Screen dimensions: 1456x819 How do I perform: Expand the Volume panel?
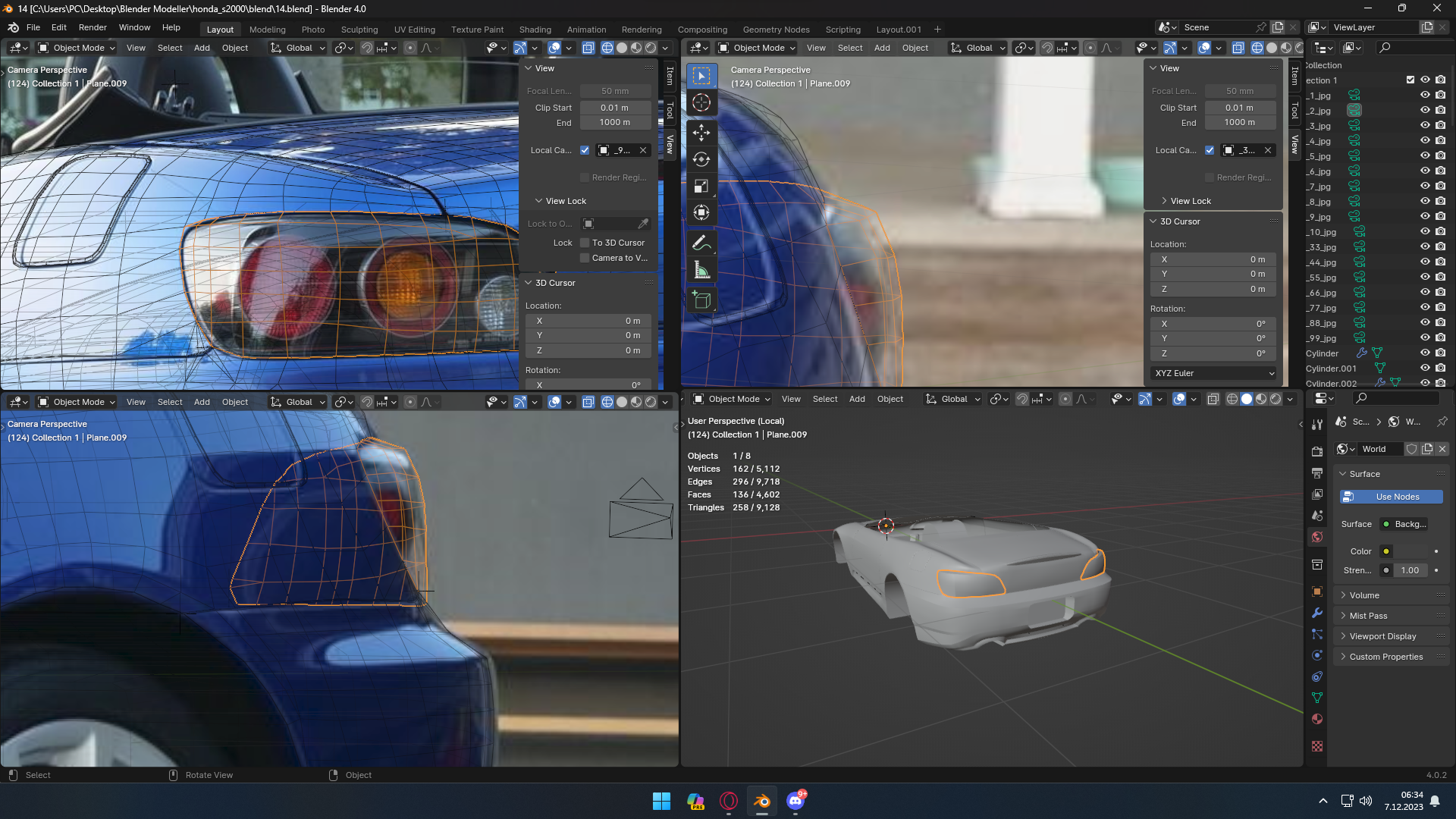tap(1363, 595)
